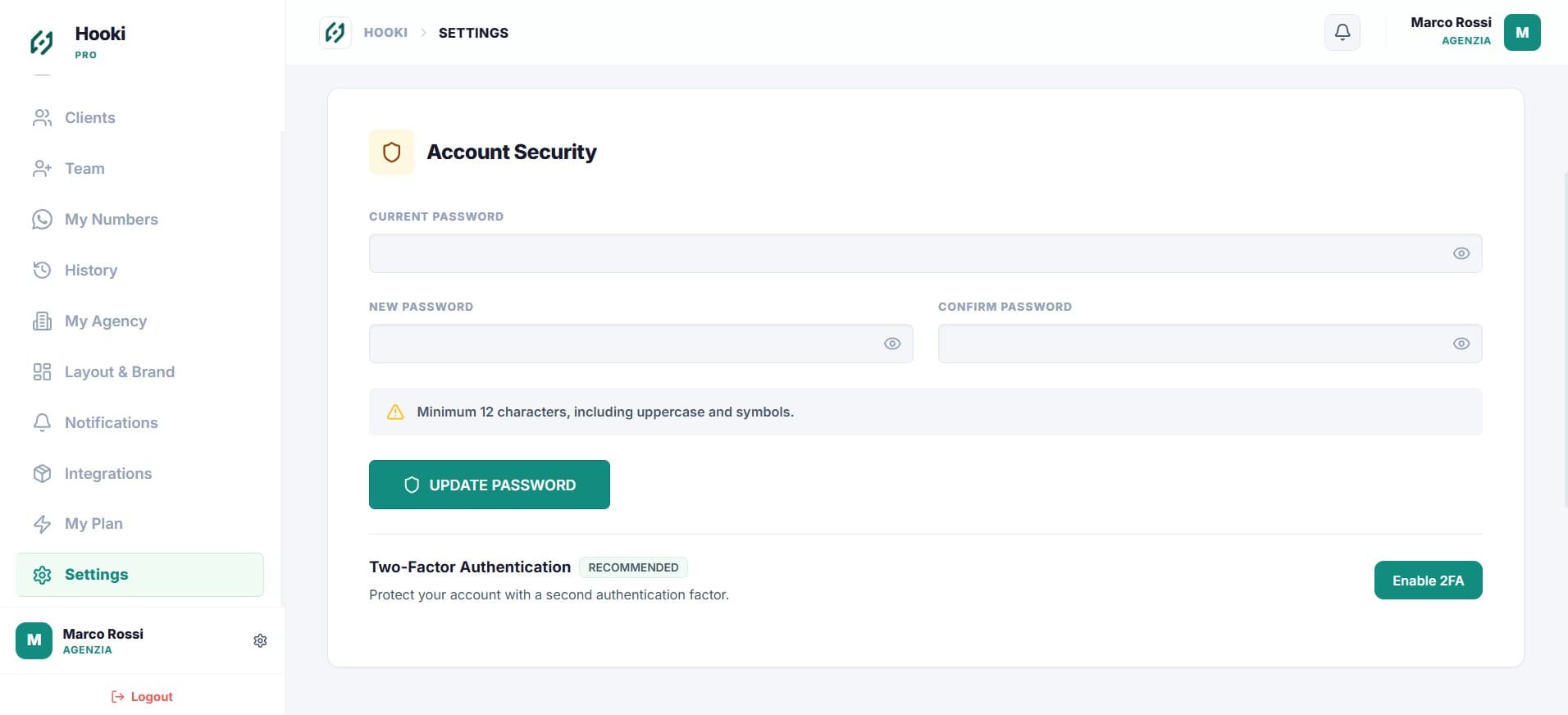The width and height of the screenshot is (1568, 715).
Task: Focus the Confirm Password input field
Action: (x=1210, y=344)
